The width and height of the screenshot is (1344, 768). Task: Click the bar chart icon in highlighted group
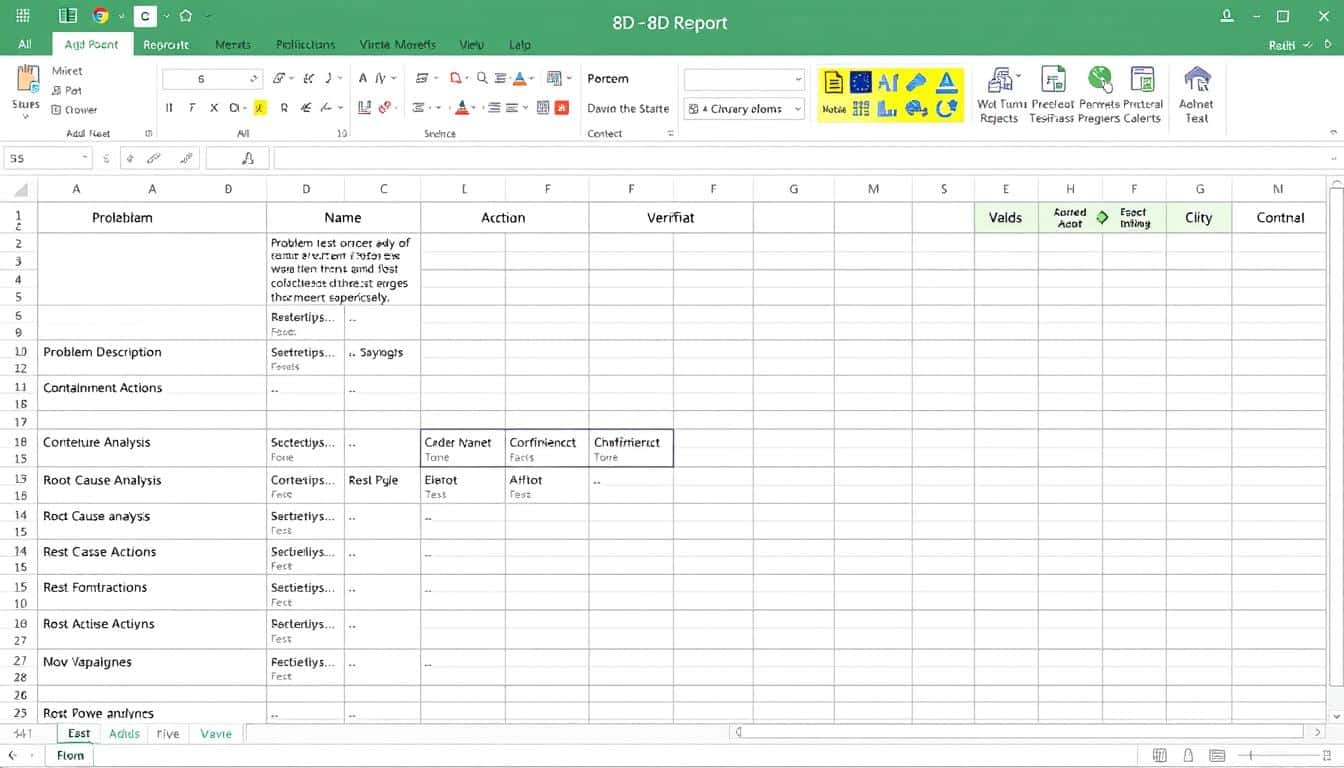point(887,109)
